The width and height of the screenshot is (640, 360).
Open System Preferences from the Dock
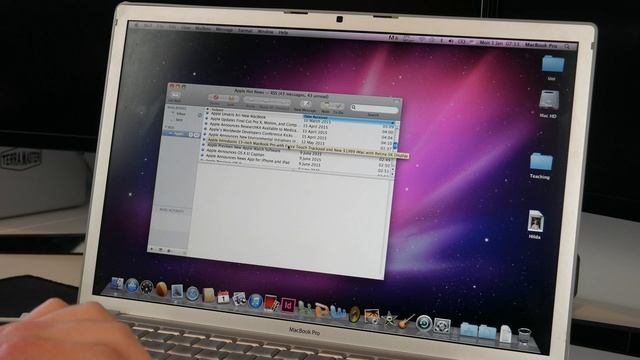click(442, 326)
